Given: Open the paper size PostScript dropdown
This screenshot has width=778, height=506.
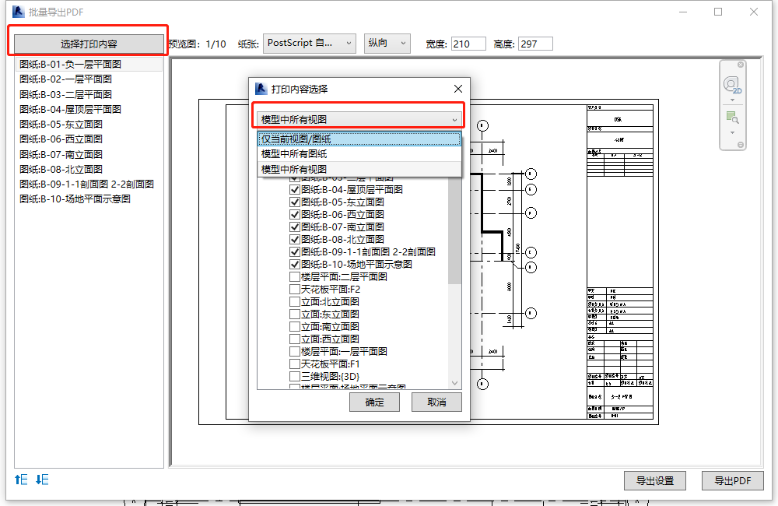Looking at the screenshot, I should click(x=309, y=43).
